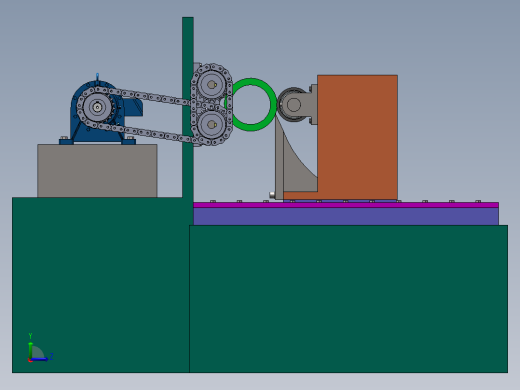
Task: Pick the upper sprocket beside the green ring
Action: pos(211,85)
